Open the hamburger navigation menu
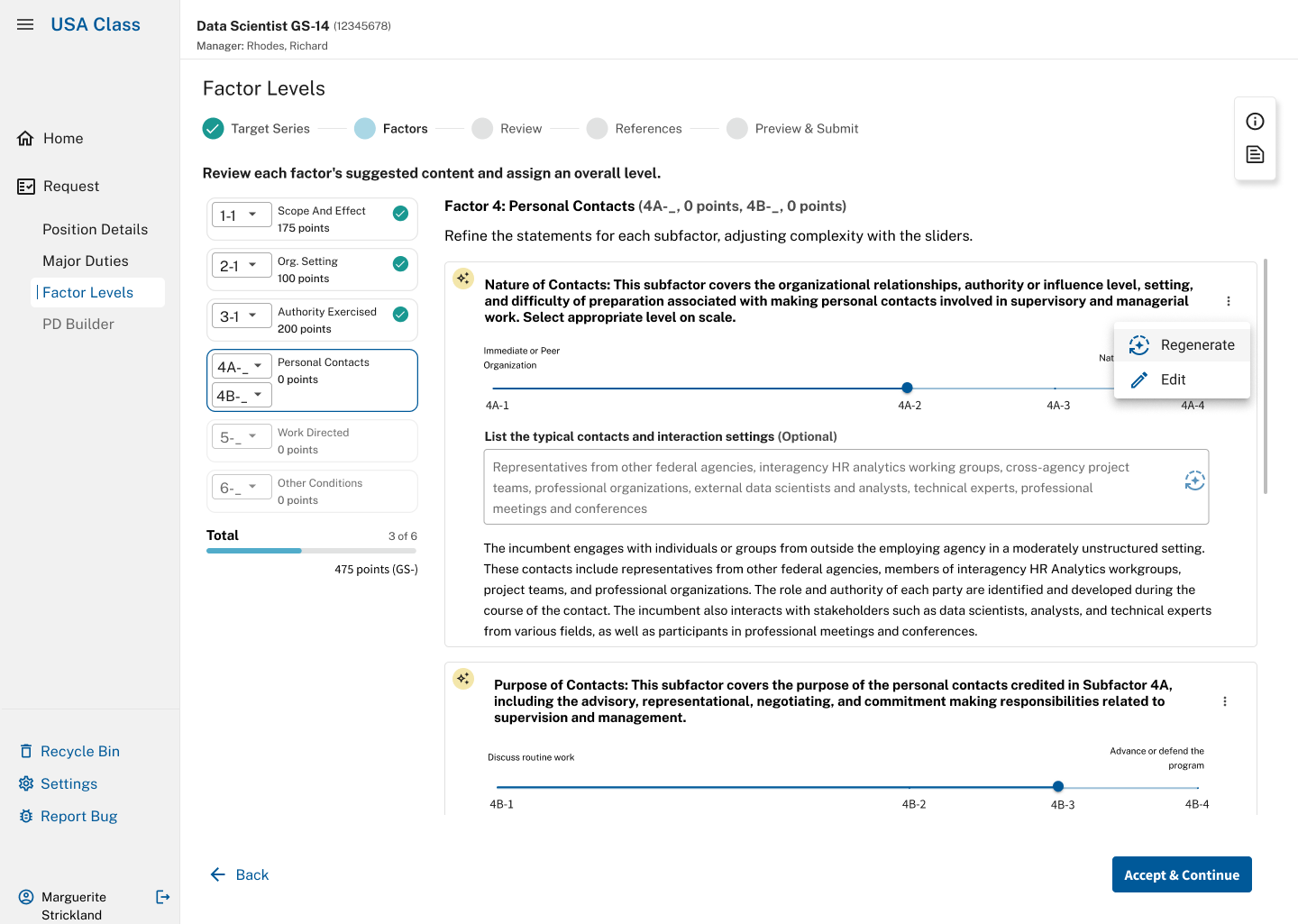Screen dimensions: 1298x924 click(x=25, y=24)
